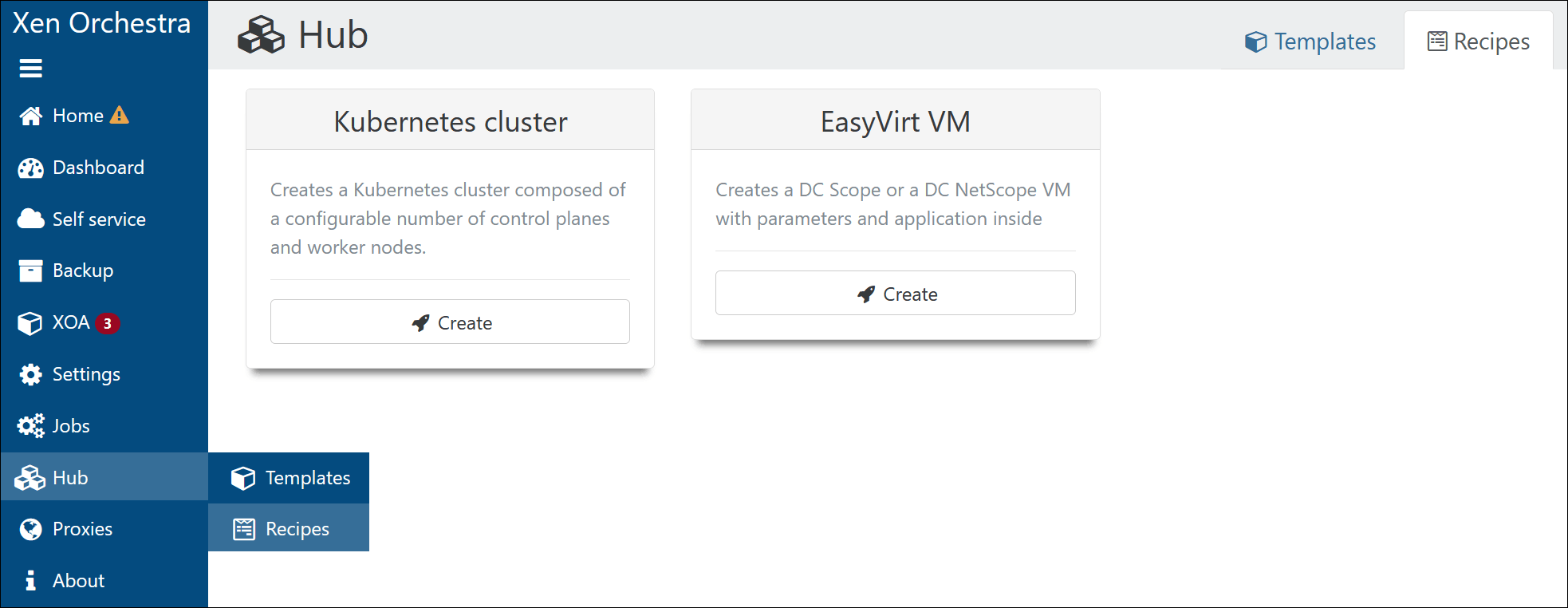
Task: Create an EasyVirt VM recipe
Action: tap(895, 294)
